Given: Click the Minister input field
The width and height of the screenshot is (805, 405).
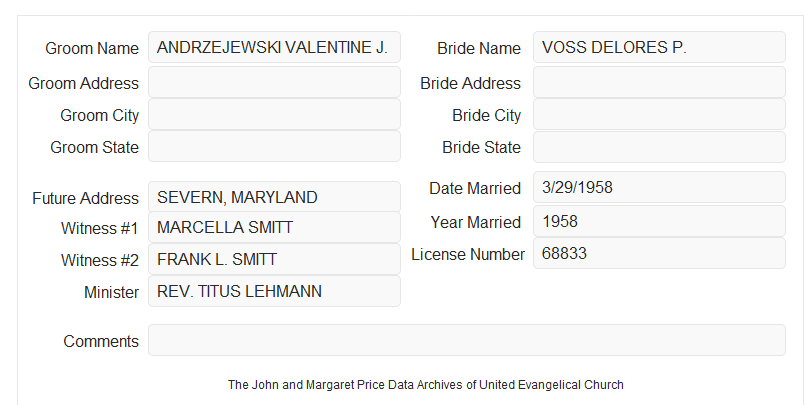Looking at the screenshot, I should (274, 291).
